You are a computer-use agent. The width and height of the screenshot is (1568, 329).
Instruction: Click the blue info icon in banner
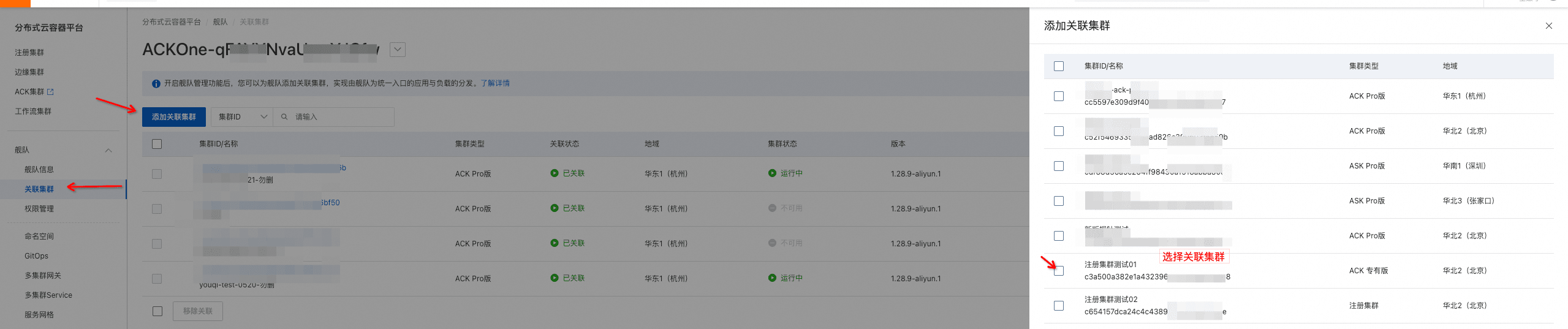[156, 83]
